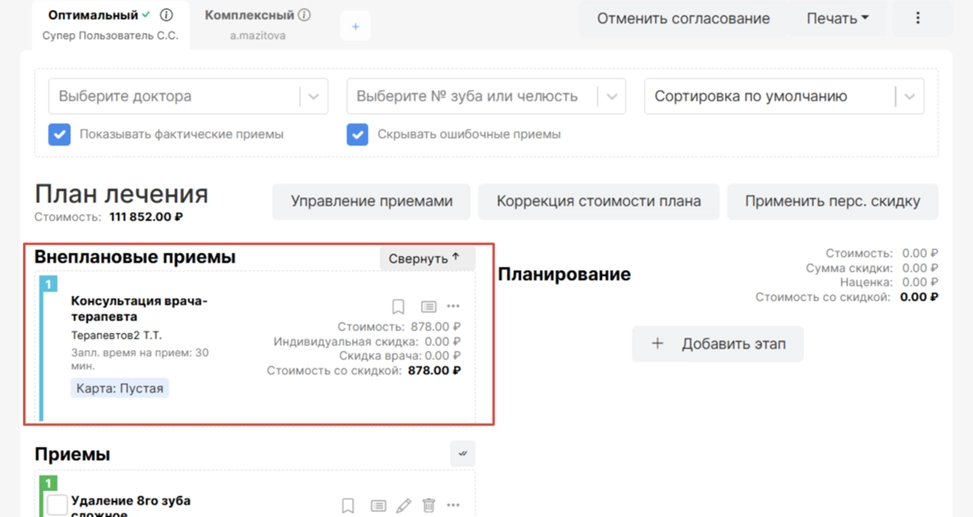Uncheck Скрывать ошибочные приемы
Screen dimensions: 973x517
[x=358, y=134]
